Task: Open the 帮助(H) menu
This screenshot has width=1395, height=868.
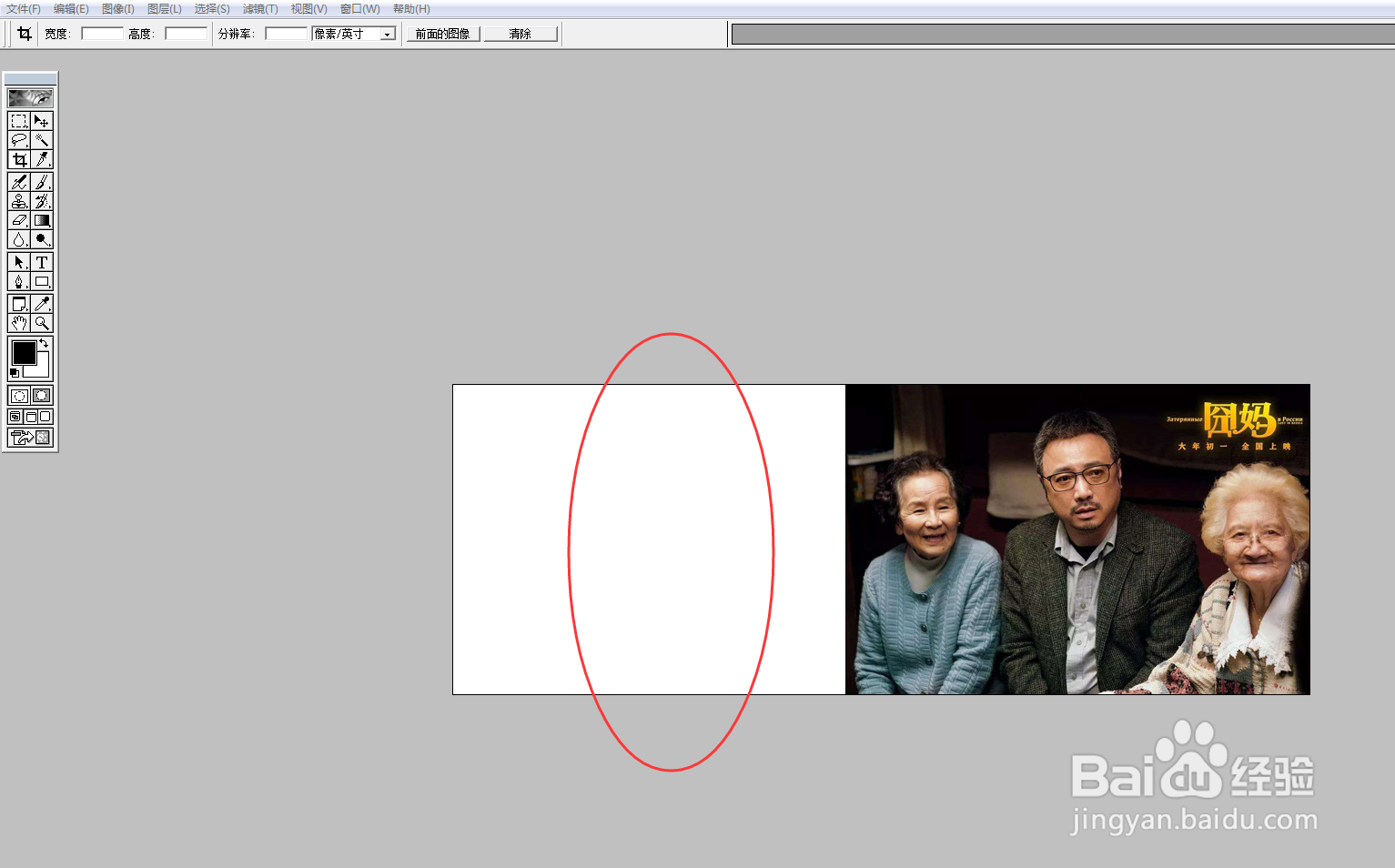Action: coord(411,9)
